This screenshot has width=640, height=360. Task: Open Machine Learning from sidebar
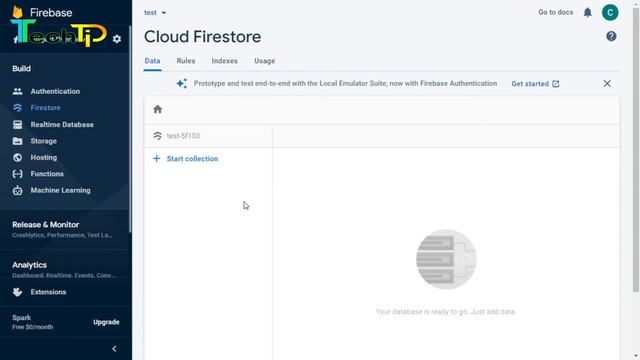coord(60,190)
